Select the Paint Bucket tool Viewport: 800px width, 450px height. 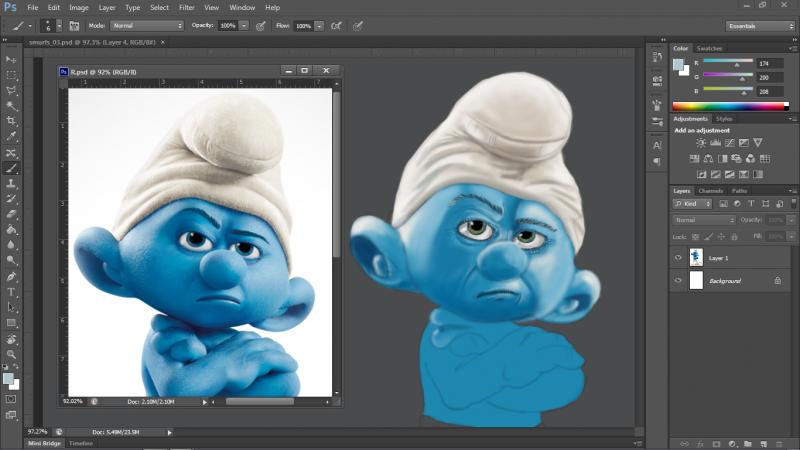click(x=11, y=229)
